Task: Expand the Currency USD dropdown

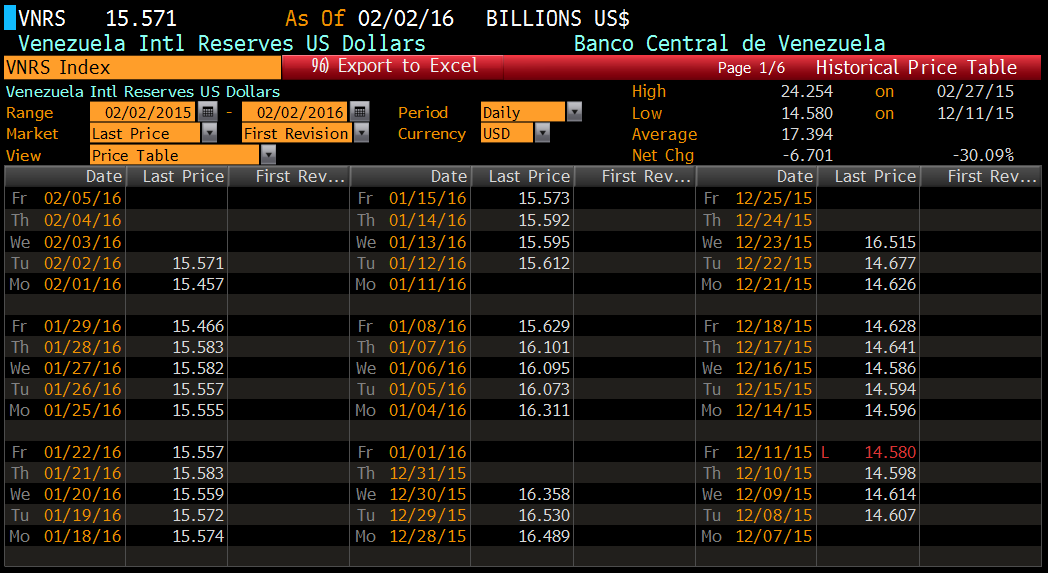Action: pos(542,133)
